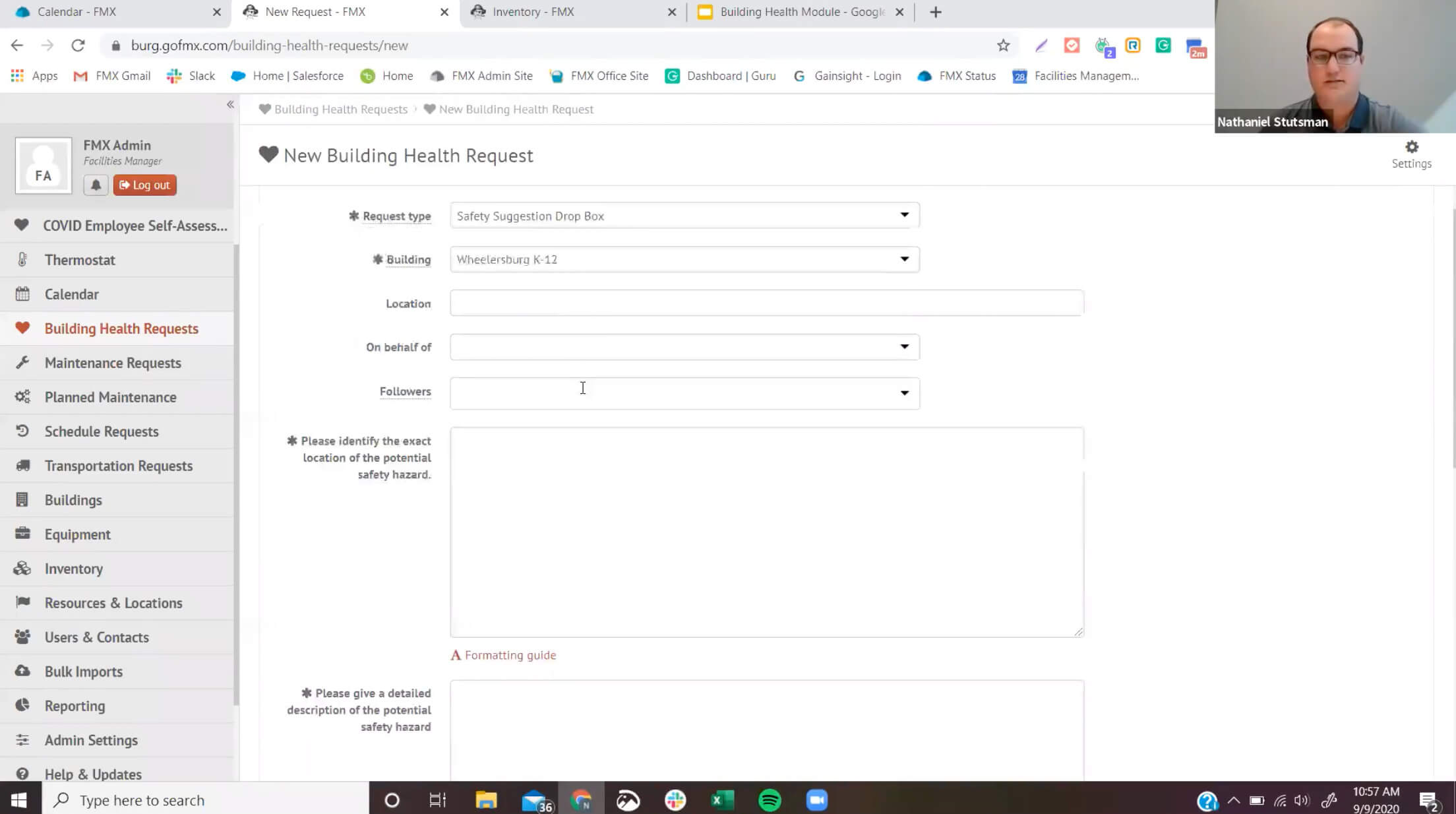The width and height of the screenshot is (1456, 814).
Task: Click the Log out button
Action: pos(144,185)
